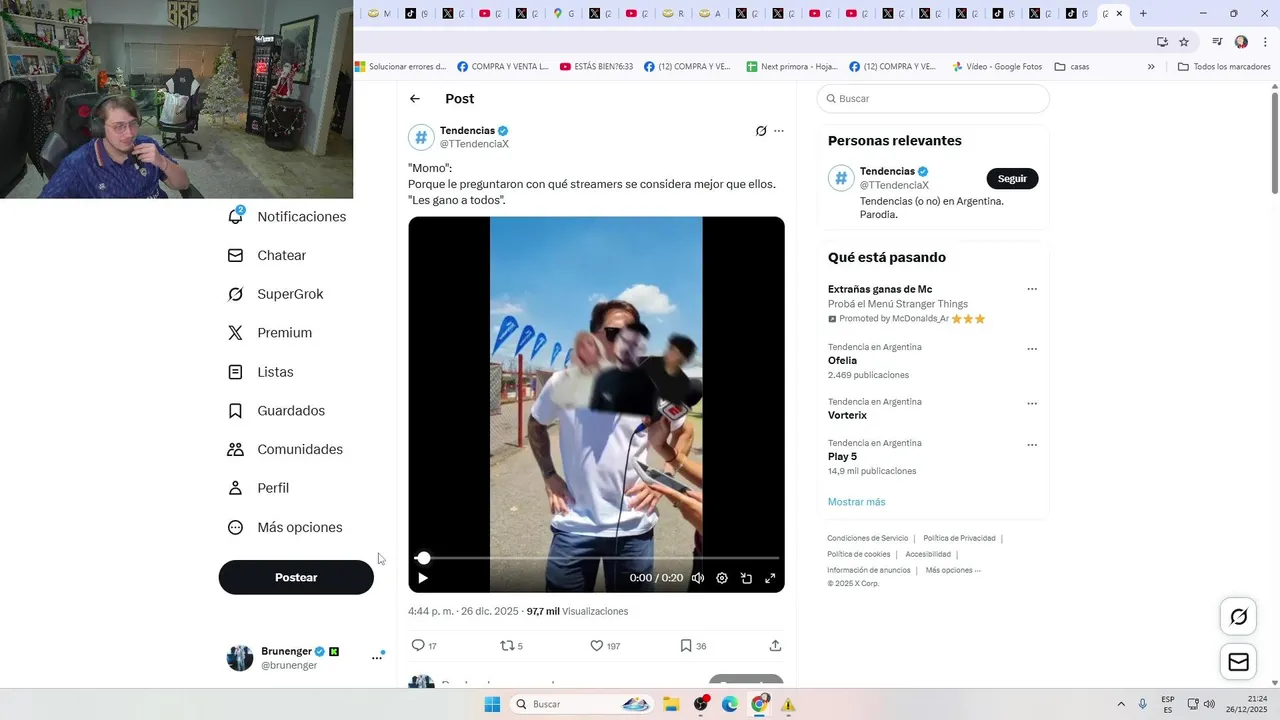1280x720 pixels.
Task: Like the post with 197 likes
Action: [605, 646]
